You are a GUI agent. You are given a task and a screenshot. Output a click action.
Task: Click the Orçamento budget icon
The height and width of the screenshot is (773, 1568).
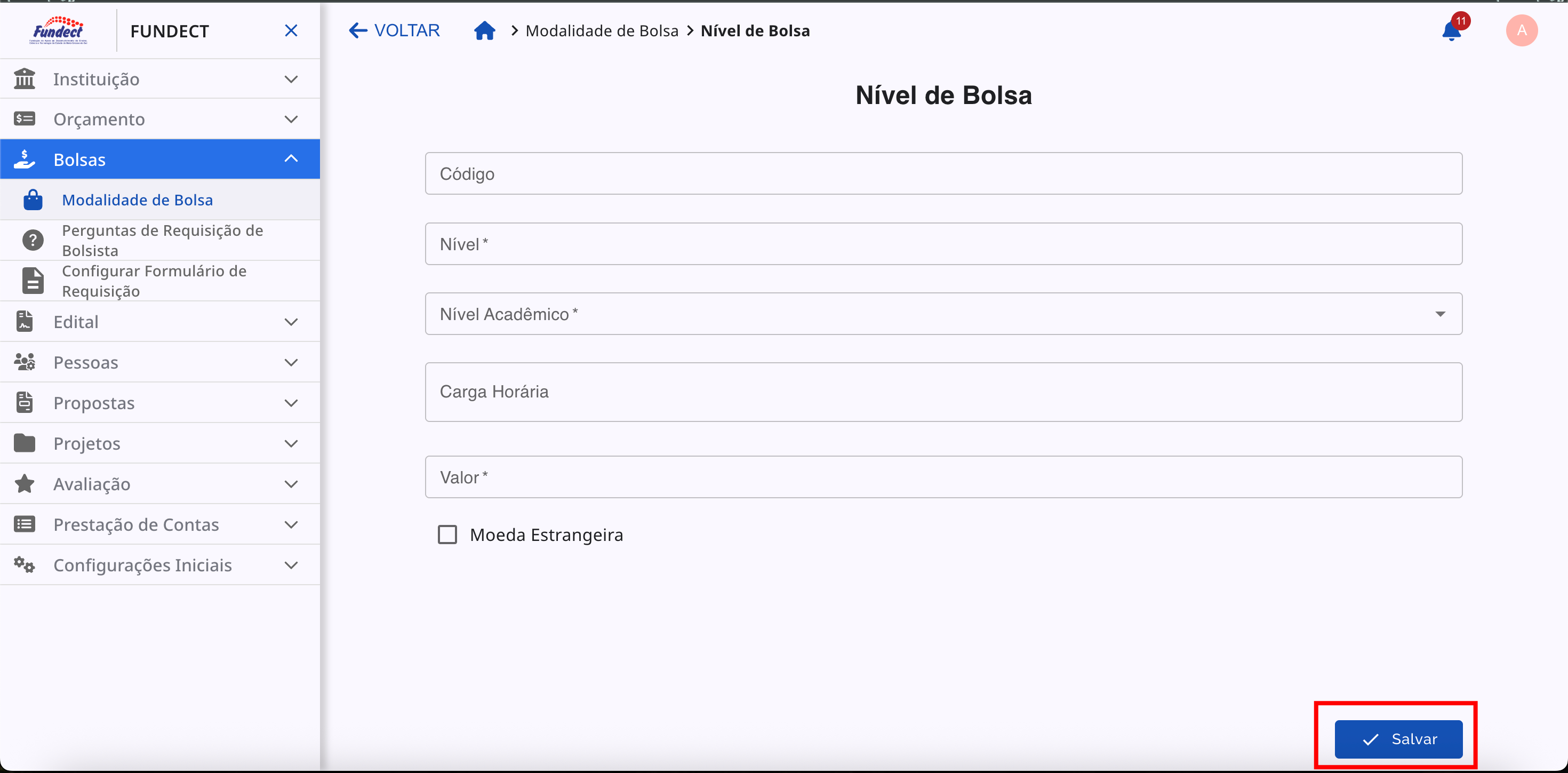click(25, 118)
